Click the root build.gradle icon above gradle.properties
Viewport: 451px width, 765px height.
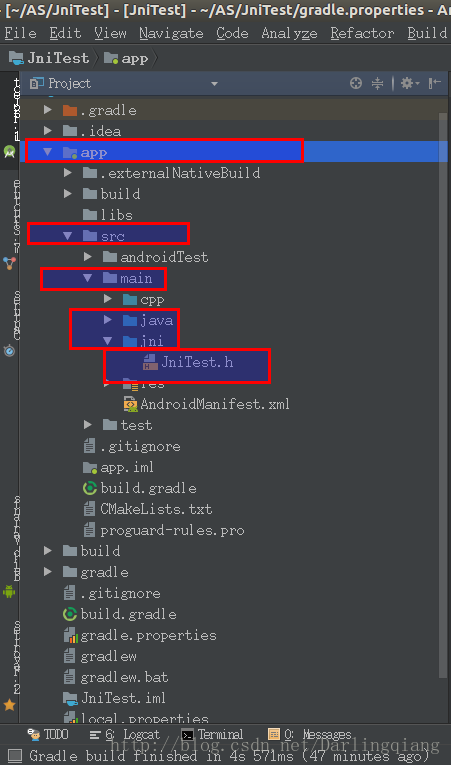pos(70,614)
